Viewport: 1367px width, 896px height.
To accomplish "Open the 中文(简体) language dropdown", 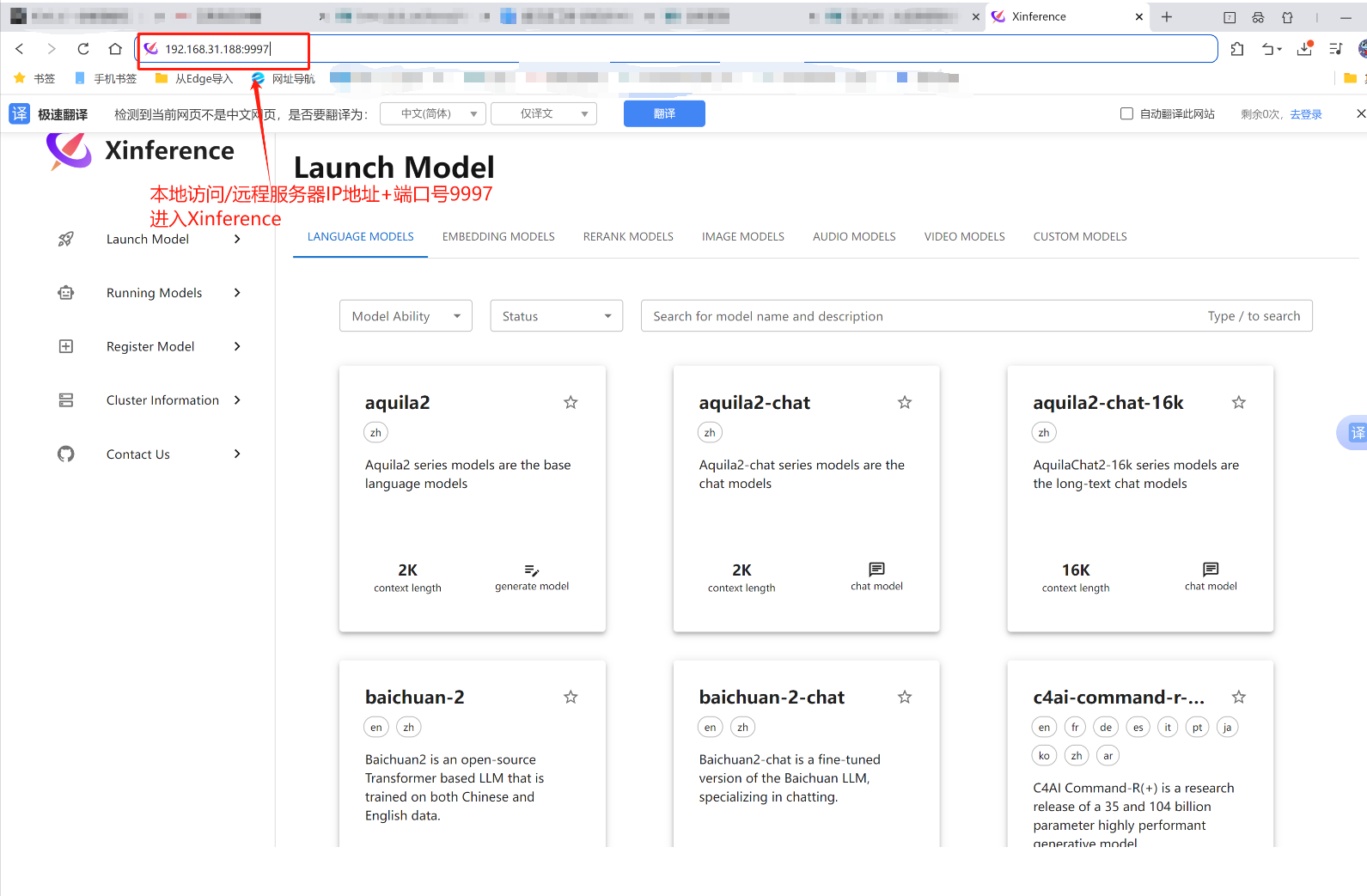I will (433, 113).
